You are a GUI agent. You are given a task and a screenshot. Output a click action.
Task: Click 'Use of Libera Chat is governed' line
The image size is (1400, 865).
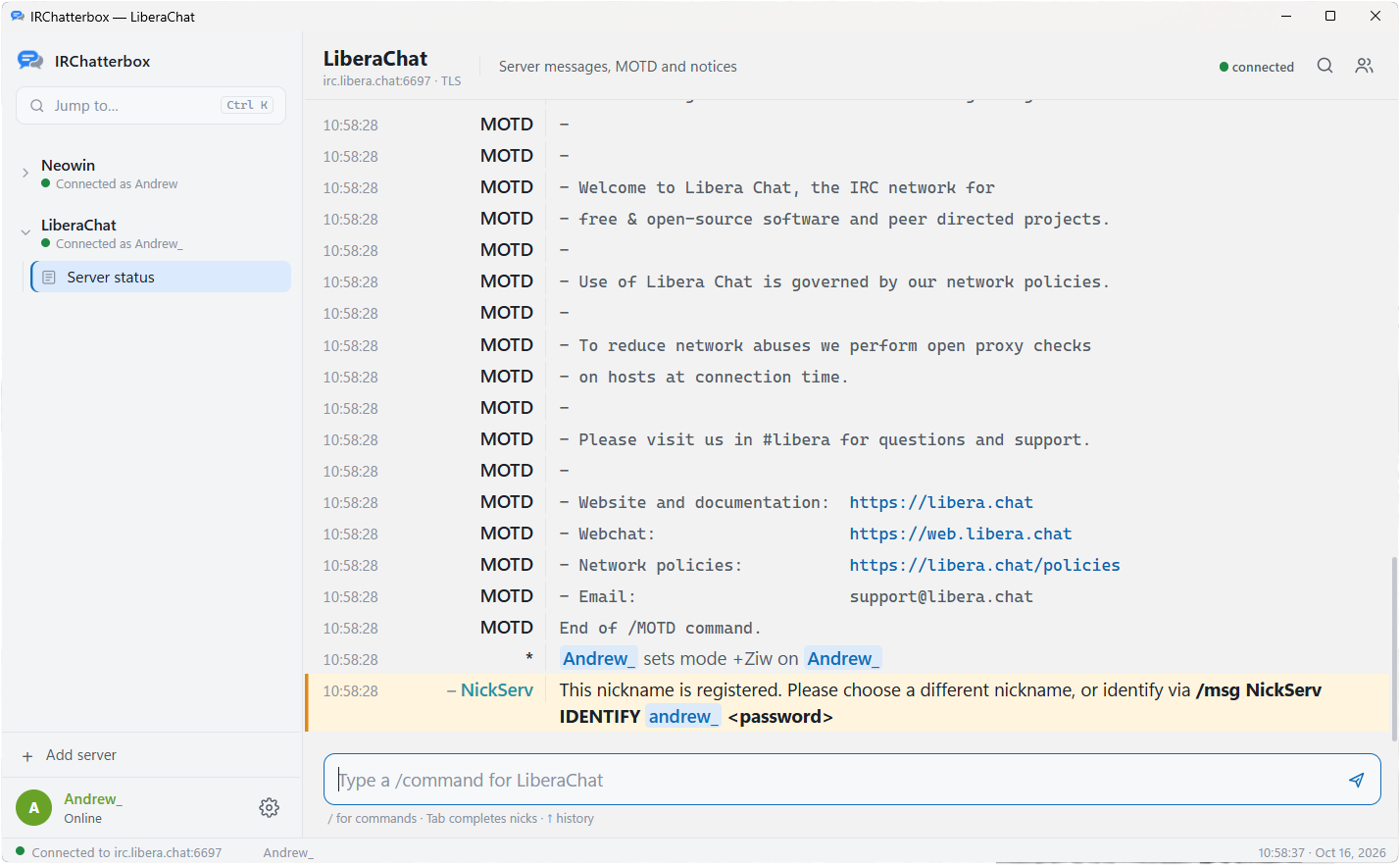(834, 281)
